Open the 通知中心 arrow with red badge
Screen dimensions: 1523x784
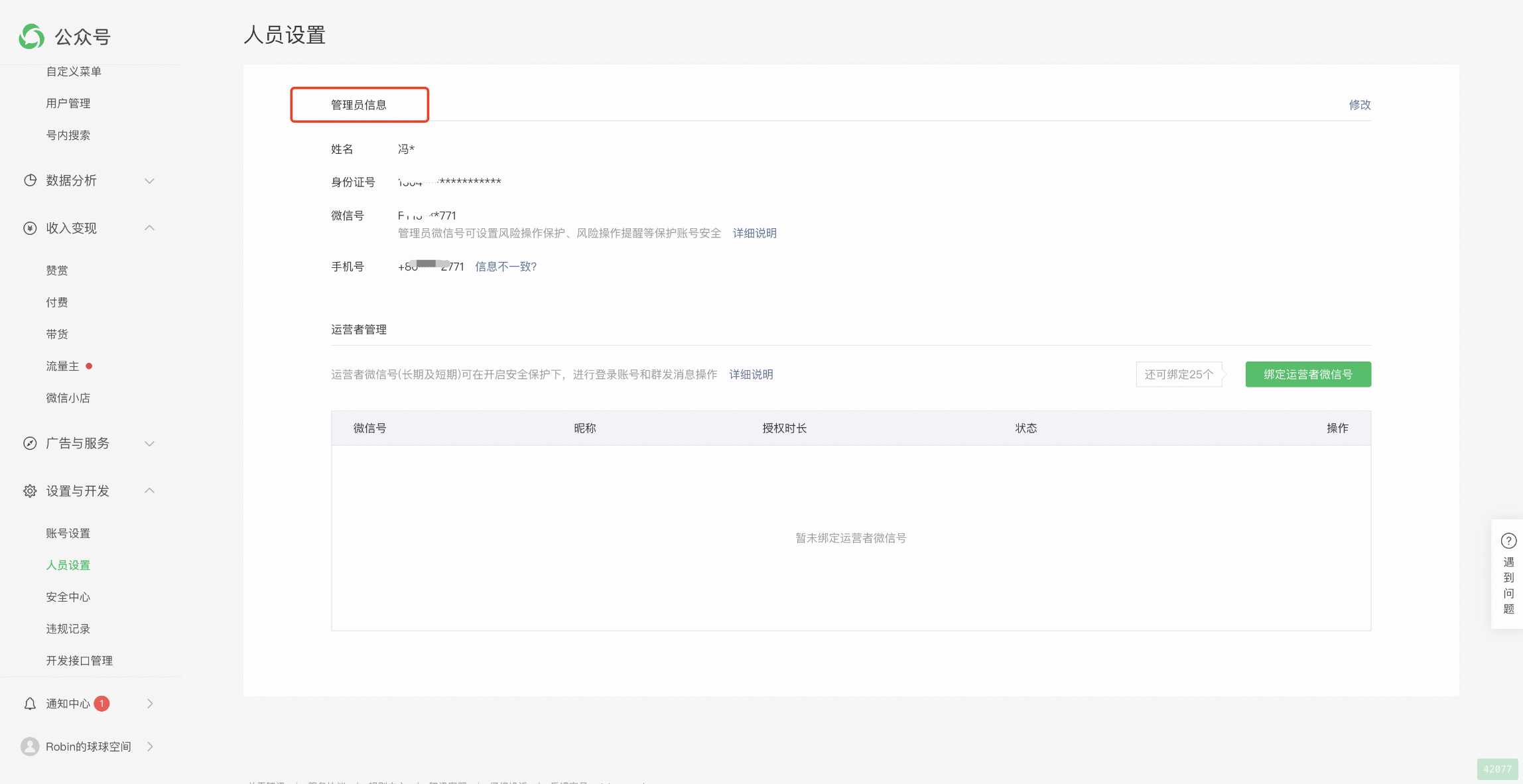(150, 704)
